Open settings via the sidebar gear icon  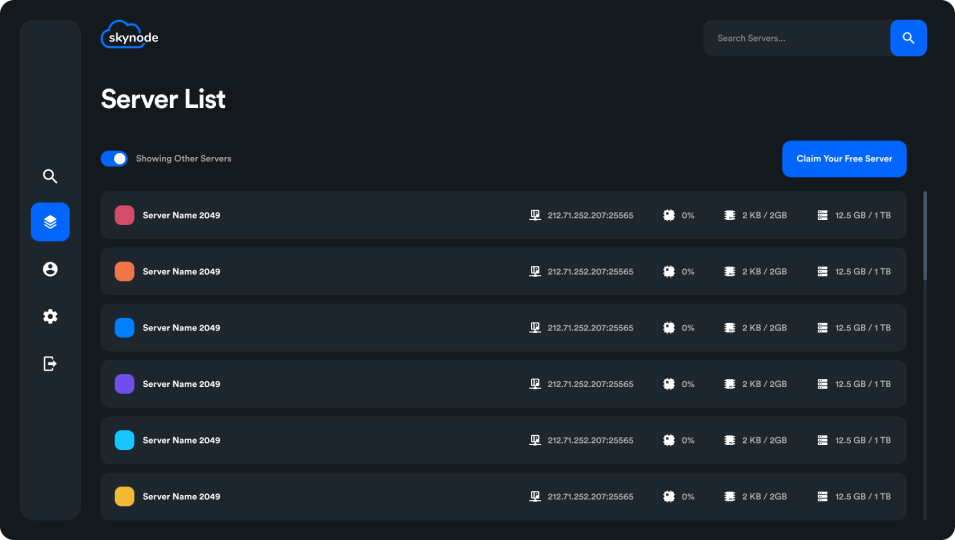tap(50, 316)
